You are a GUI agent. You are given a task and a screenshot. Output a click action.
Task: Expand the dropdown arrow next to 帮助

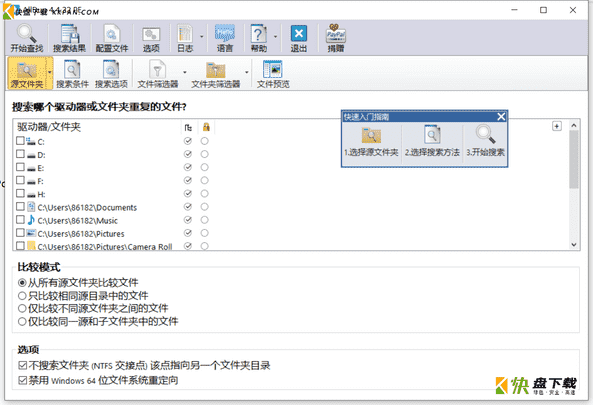pos(275,37)
